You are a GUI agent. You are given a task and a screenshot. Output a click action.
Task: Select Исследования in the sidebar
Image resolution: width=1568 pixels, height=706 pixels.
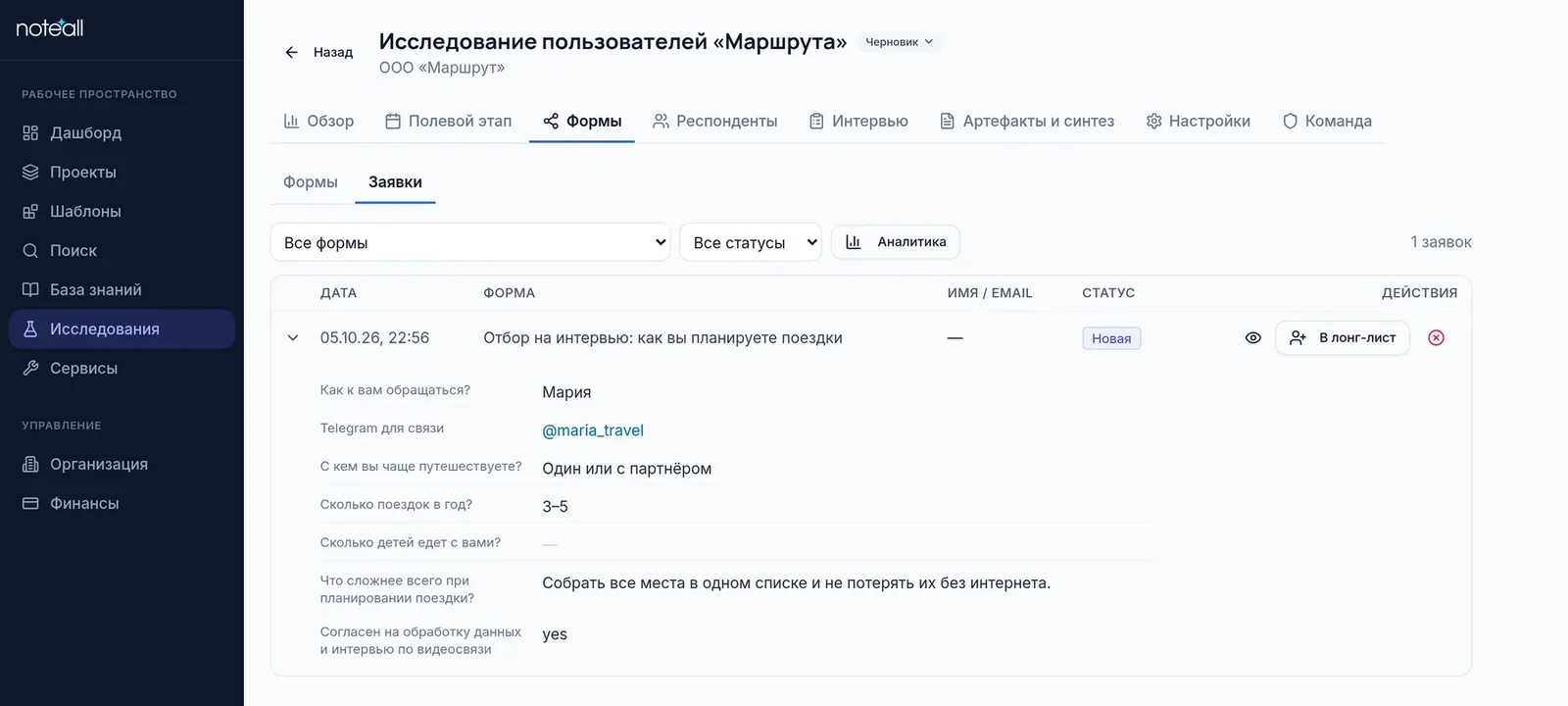(122, 328)
